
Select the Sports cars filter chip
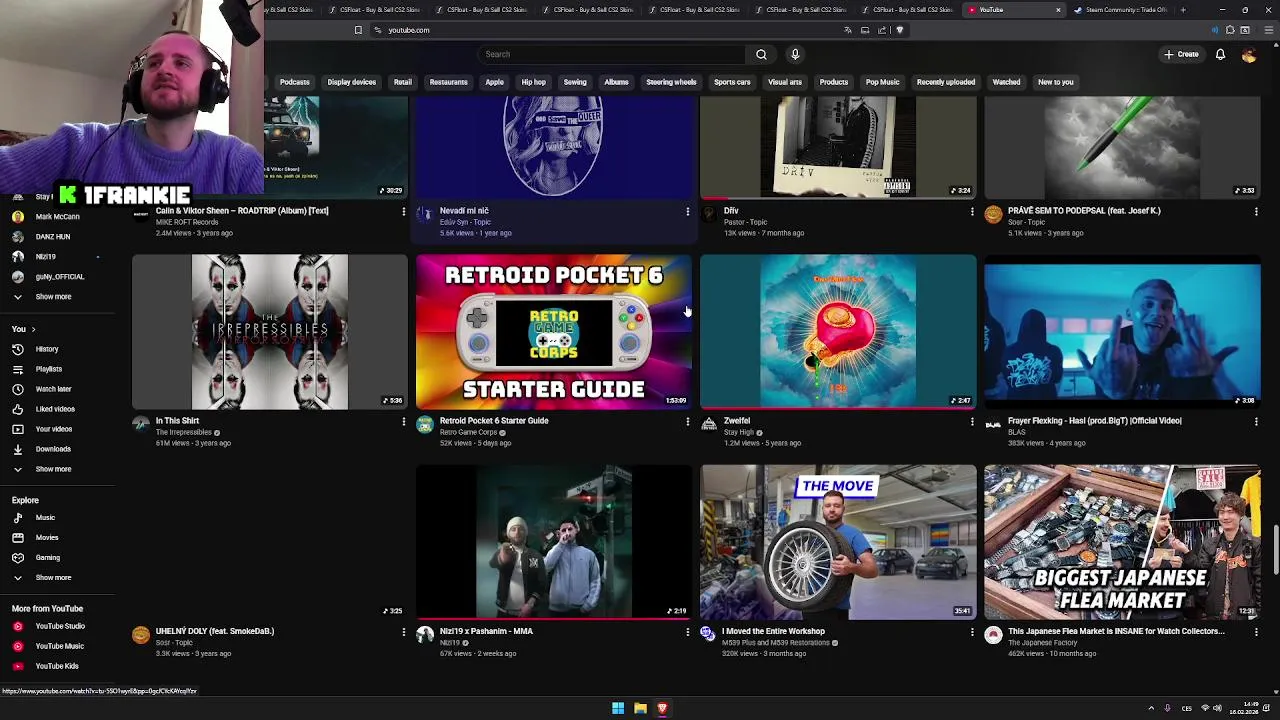(x=732, y=82)
